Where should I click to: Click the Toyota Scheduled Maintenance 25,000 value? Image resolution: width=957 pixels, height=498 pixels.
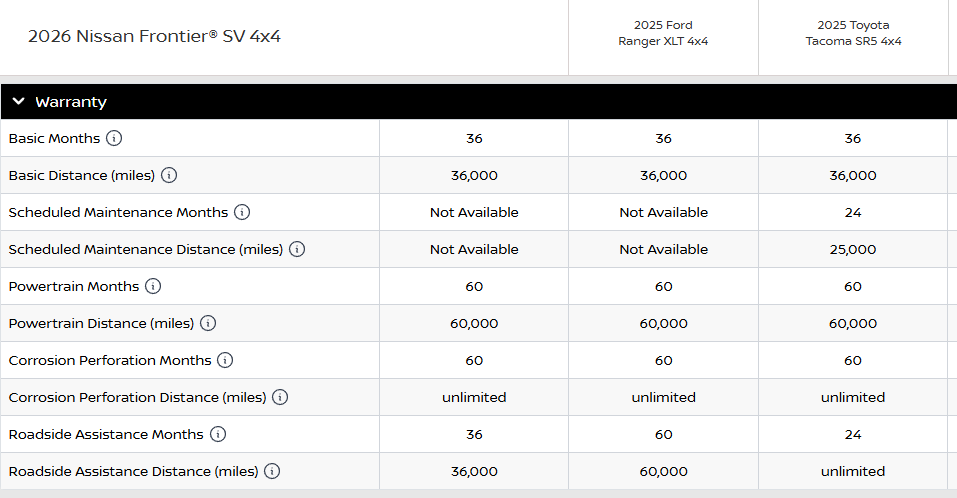[853, 249]
